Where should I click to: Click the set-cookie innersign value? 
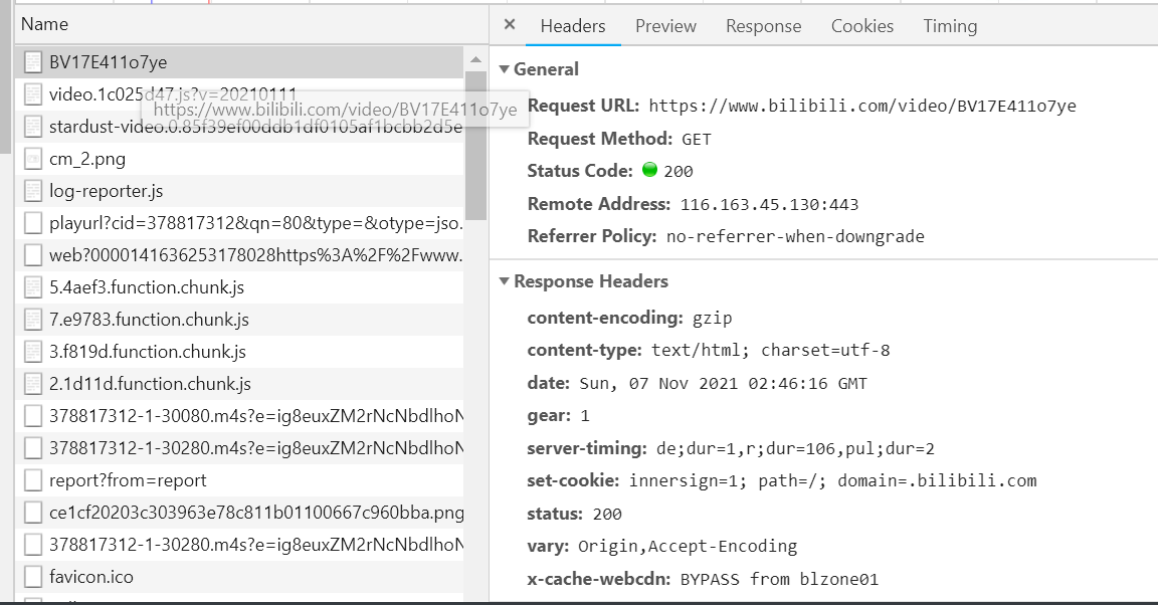tap(833, 481)
